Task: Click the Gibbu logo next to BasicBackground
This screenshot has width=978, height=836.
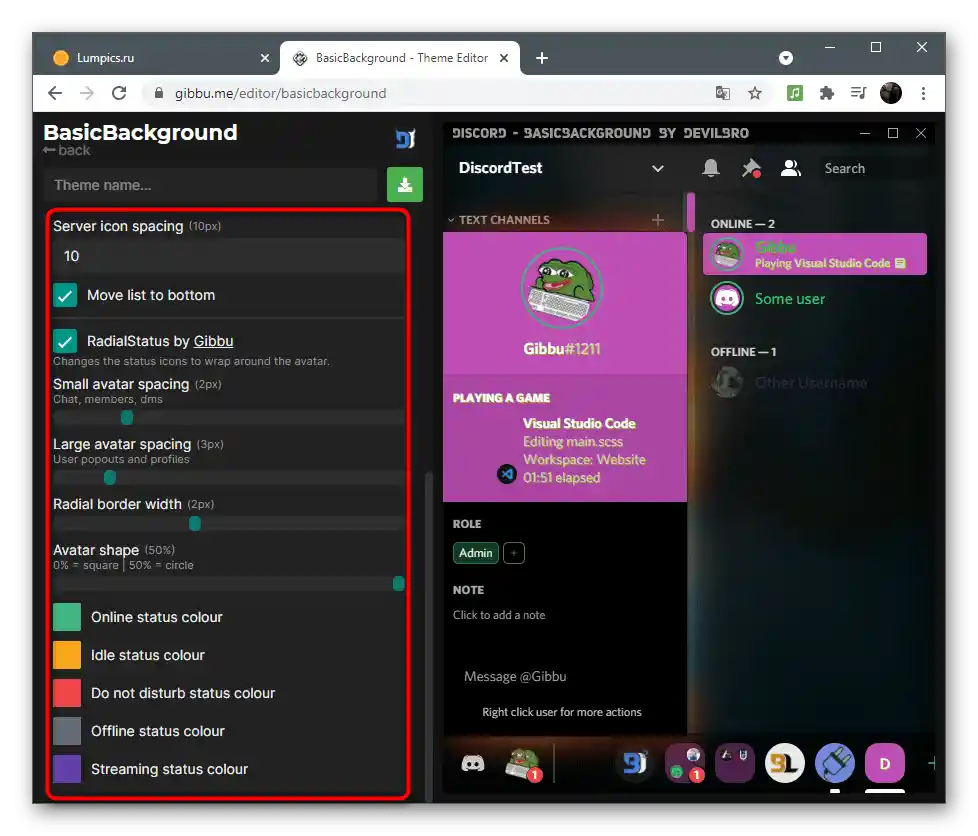Action: pos(405,139)
